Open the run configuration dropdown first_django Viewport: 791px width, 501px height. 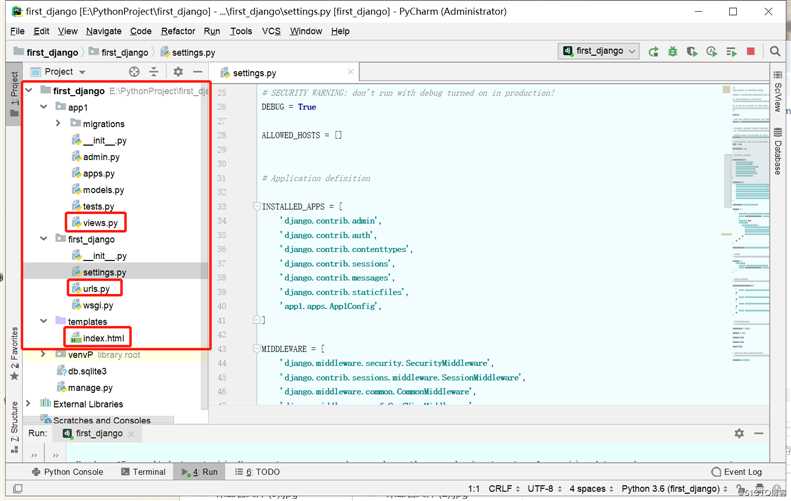(599, 51)
